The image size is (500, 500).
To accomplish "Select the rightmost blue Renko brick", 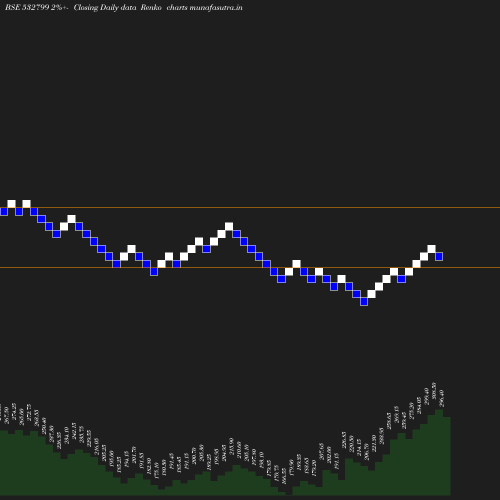I will [439, 256].
